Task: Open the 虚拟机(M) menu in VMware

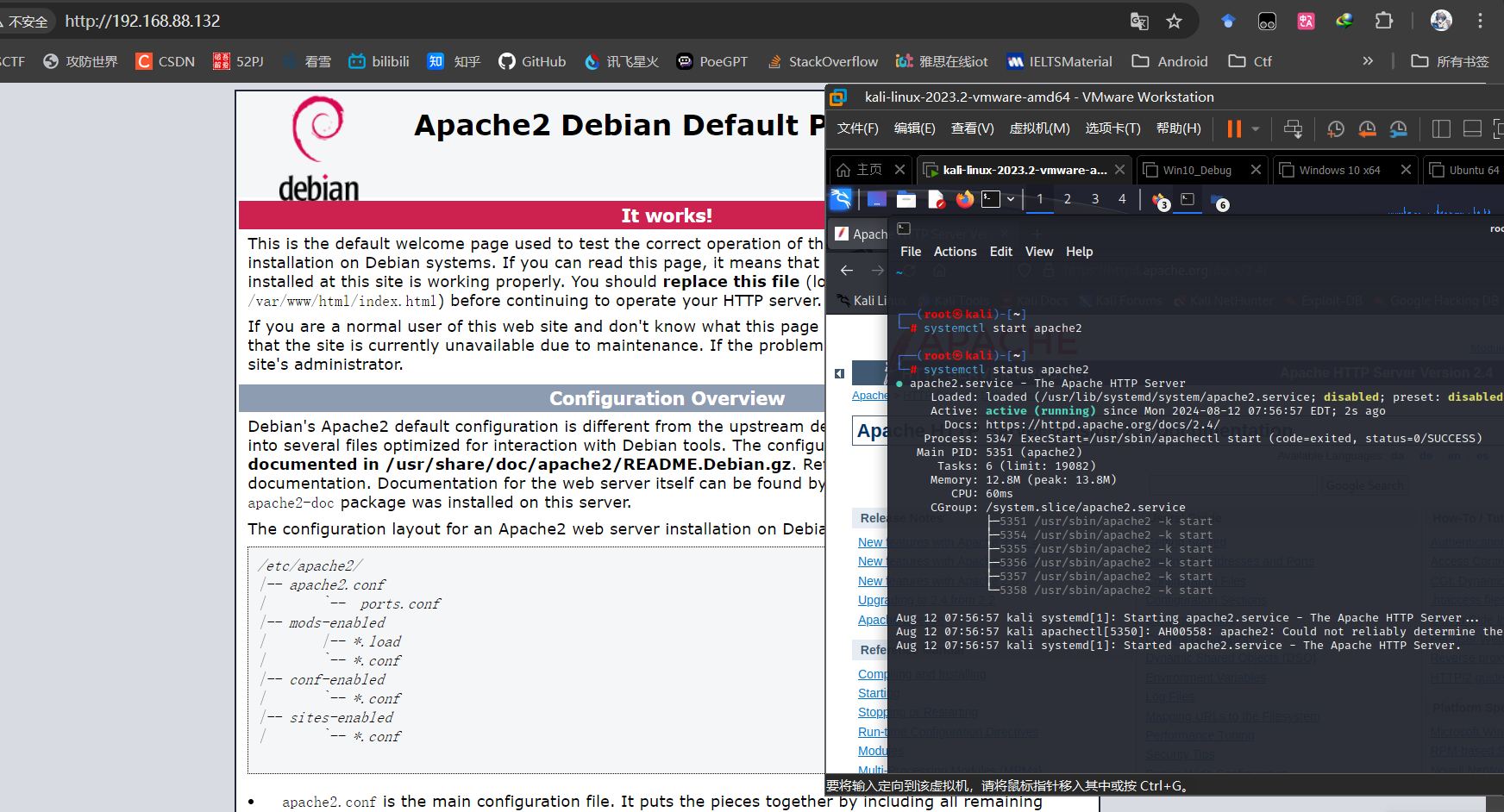Action: point(1039,128)
